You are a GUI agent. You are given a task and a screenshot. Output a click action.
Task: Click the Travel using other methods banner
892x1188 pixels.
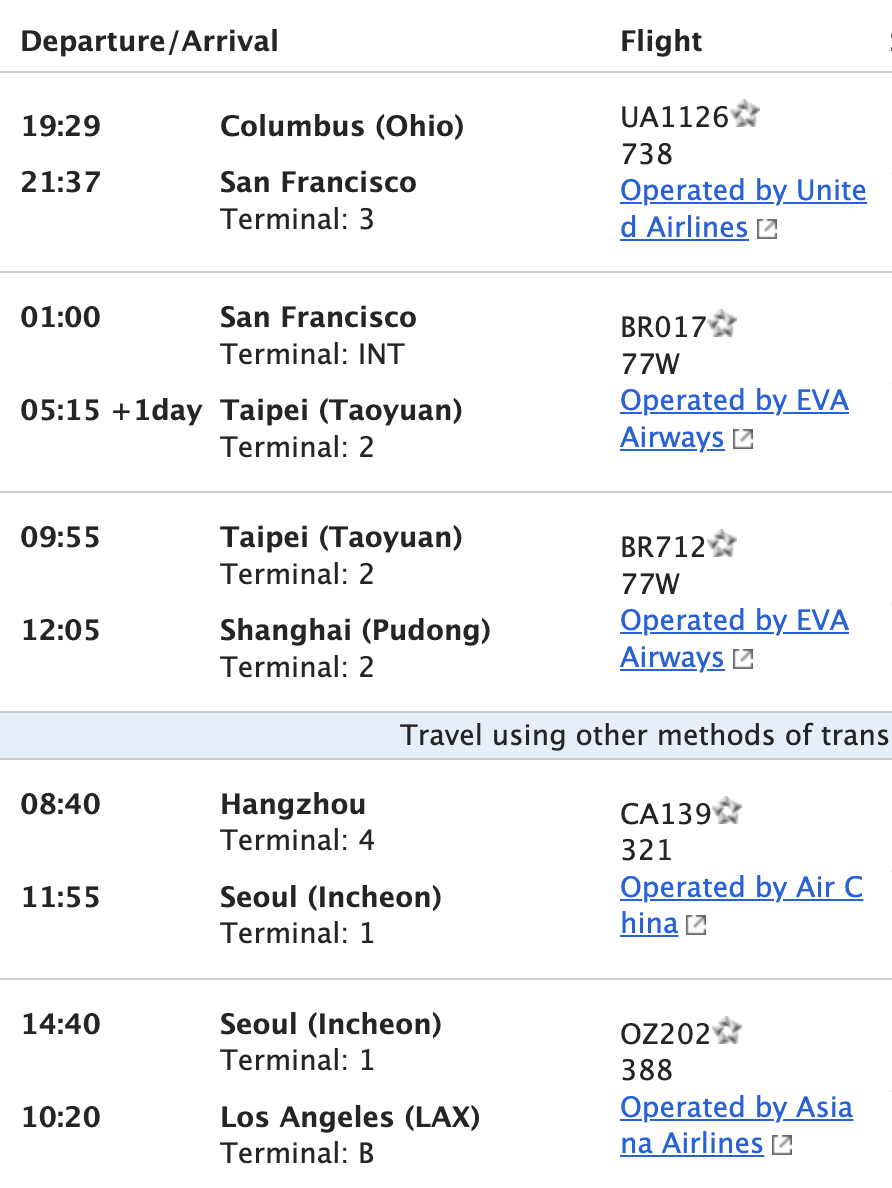(x=446, y=736)
